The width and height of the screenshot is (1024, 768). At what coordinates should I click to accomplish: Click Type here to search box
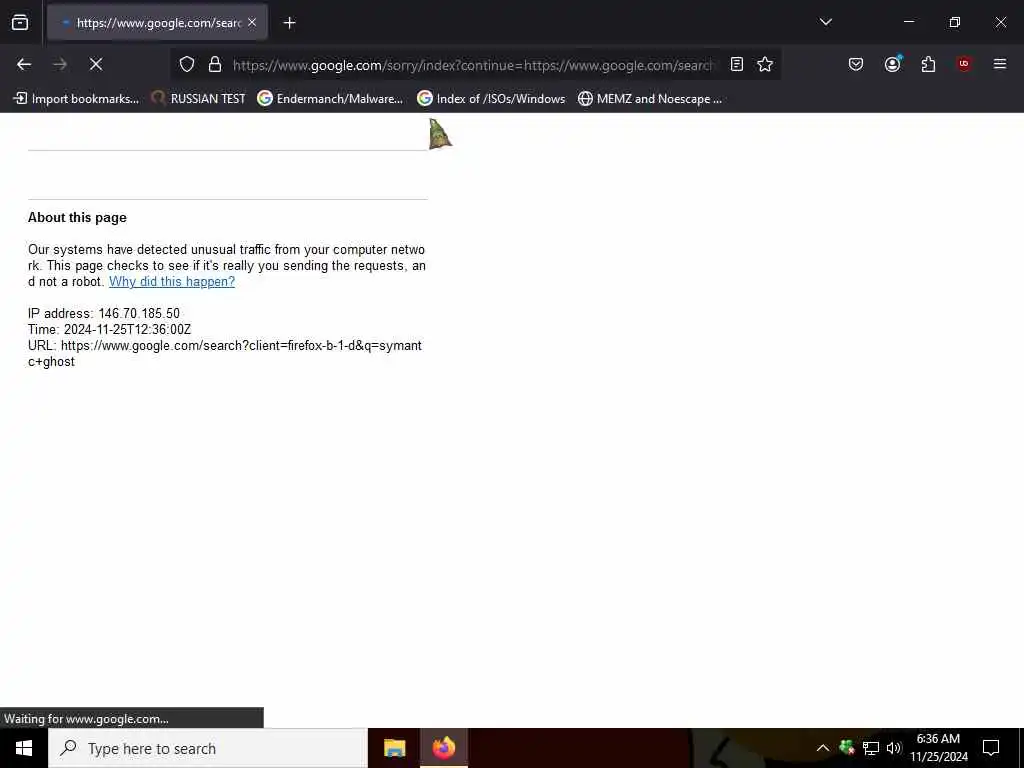[208, 748]
